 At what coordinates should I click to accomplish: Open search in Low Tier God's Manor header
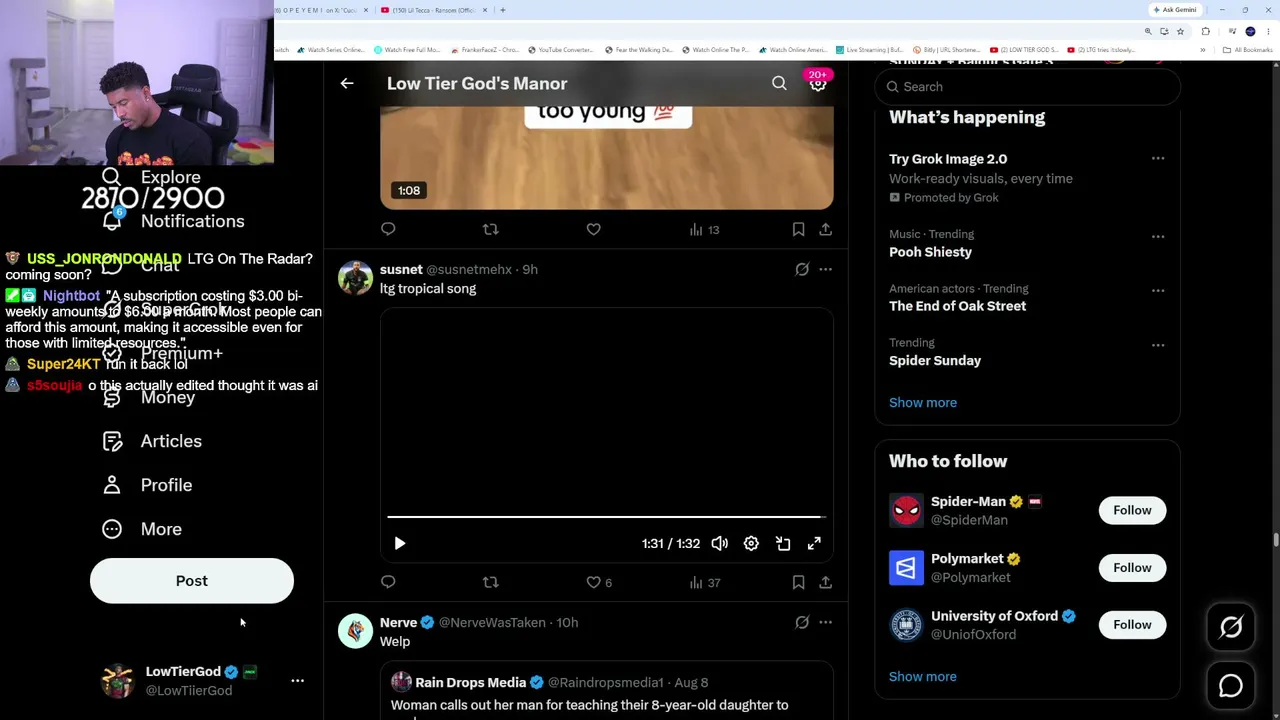[x=779, y=84]
